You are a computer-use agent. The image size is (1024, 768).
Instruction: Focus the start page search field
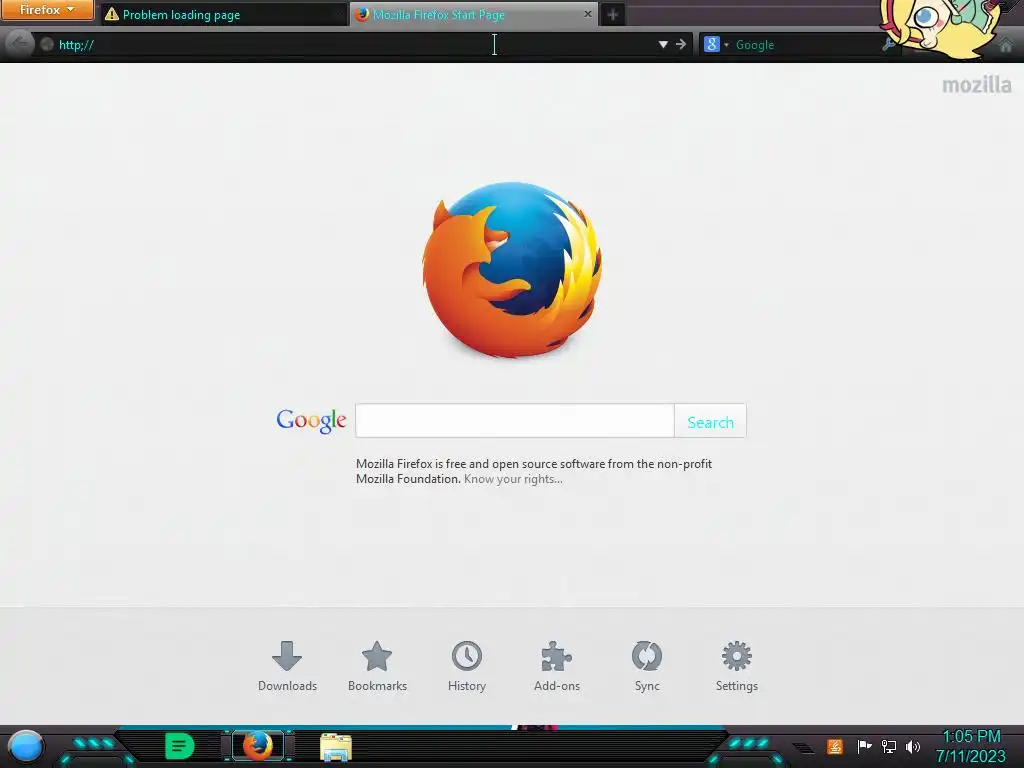(x=515, y=421)
